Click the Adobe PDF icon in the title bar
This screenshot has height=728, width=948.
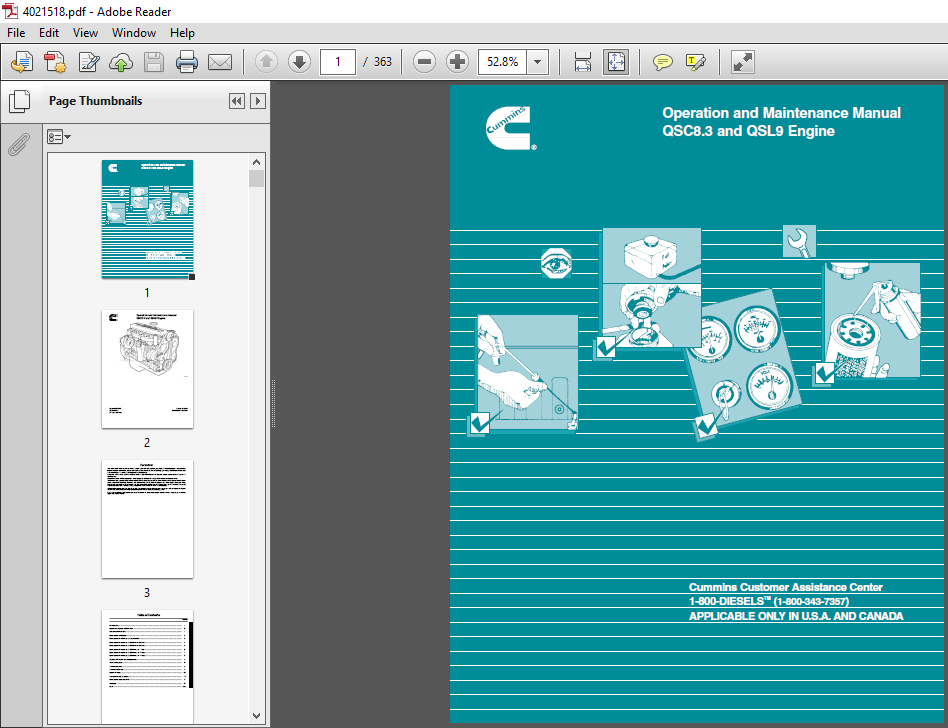click(x=10, y=11)
